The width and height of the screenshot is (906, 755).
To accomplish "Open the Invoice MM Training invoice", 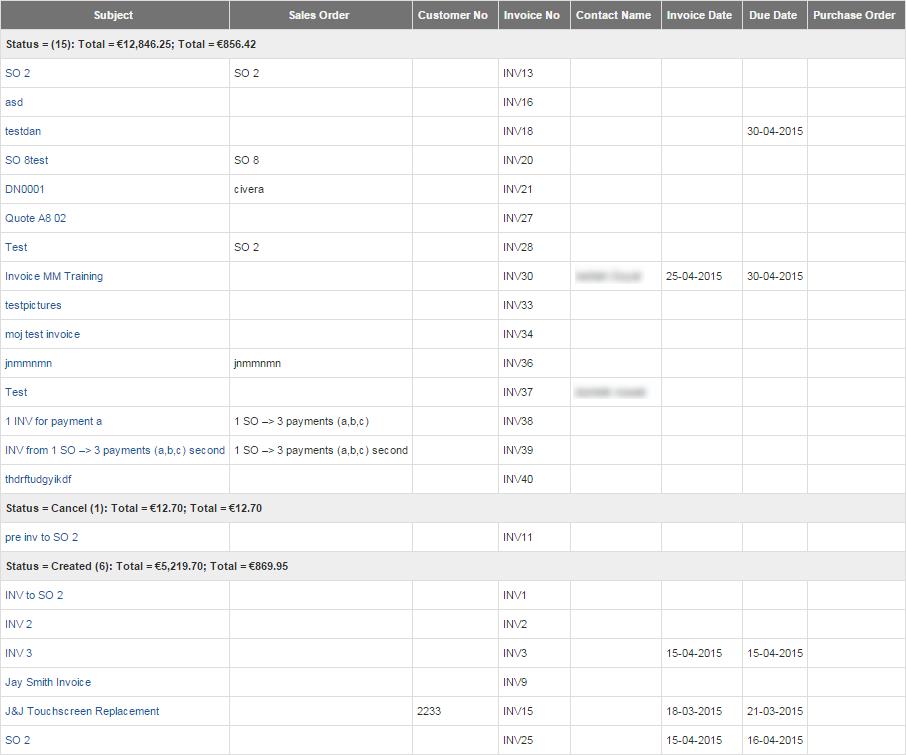I will [54, 276].
